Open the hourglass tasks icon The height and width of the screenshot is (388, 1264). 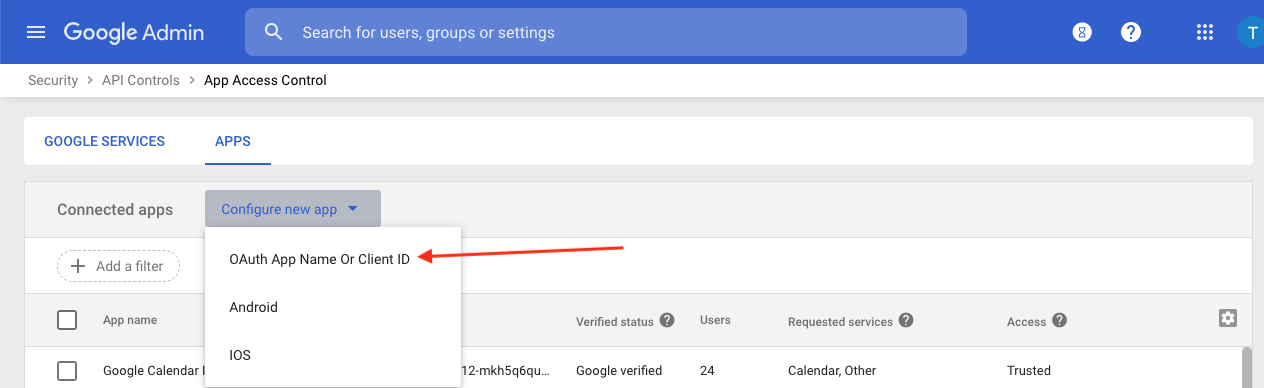coord(1081,32)
